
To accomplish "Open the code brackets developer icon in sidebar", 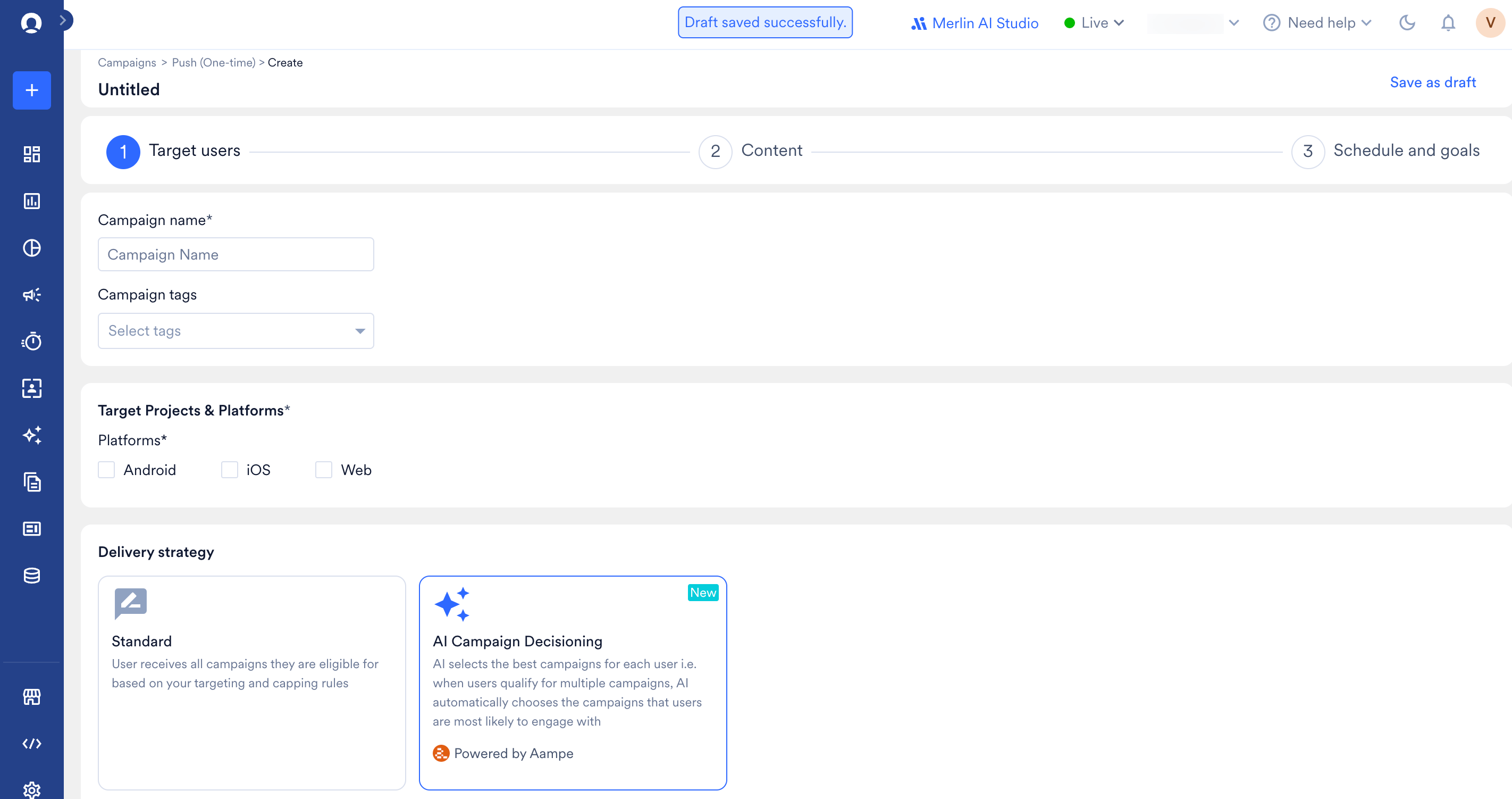I will 32,744.
